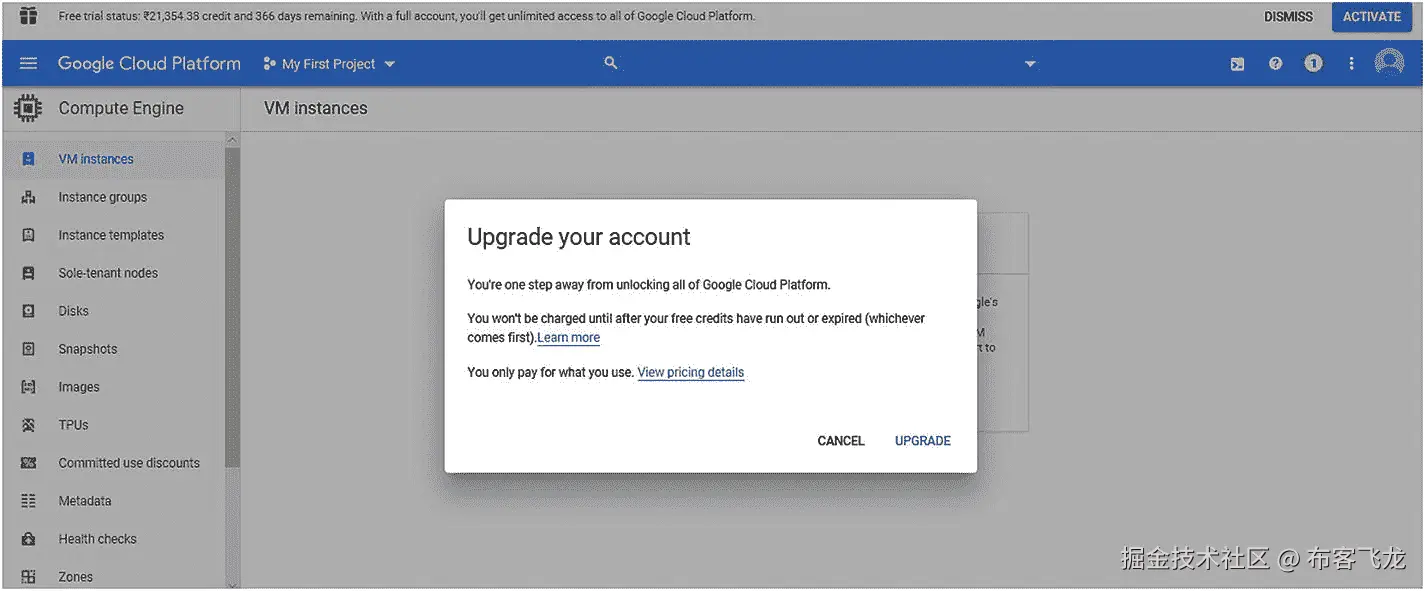This screenshot has height=591, width=1425.
Task: Select Instance templates menu item
Action: (x=114, y=235)
